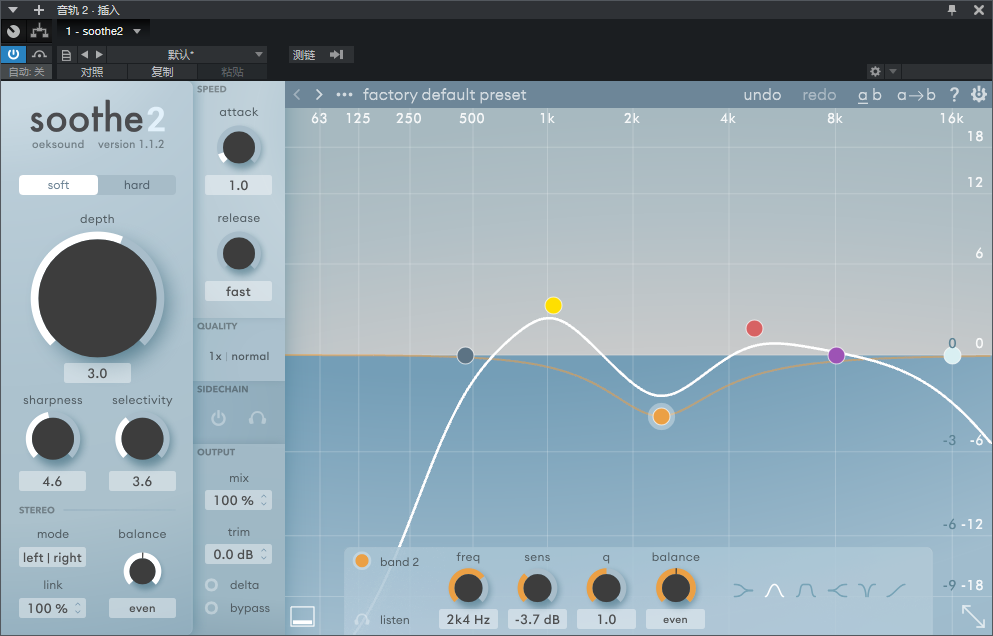Image resolution: width=993 pixels, height=636 pixels.
Task: Click the sharpness value 4.6
Action: 52,481
